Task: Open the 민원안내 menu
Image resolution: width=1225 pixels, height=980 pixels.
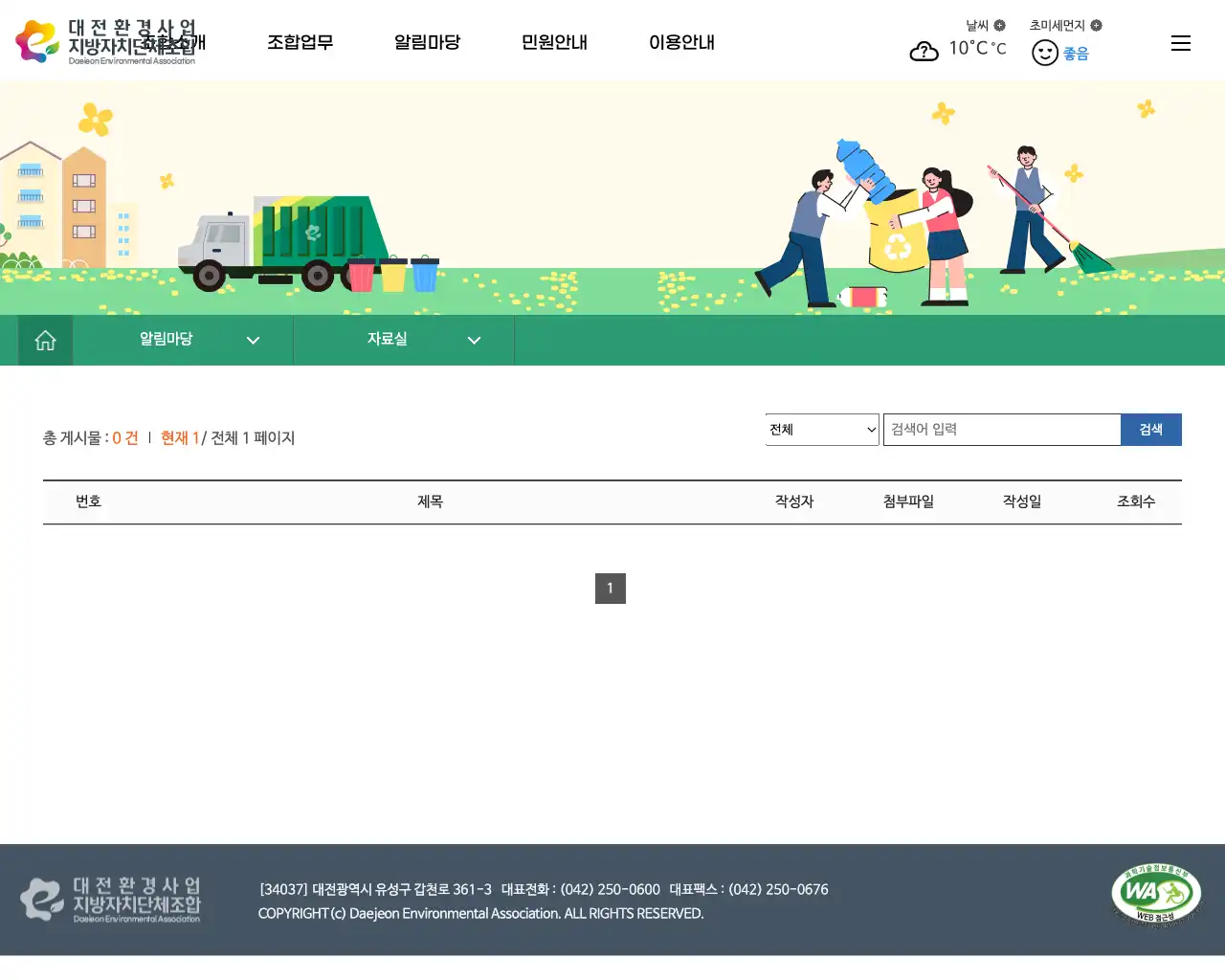Action: [x=554, y=42]
